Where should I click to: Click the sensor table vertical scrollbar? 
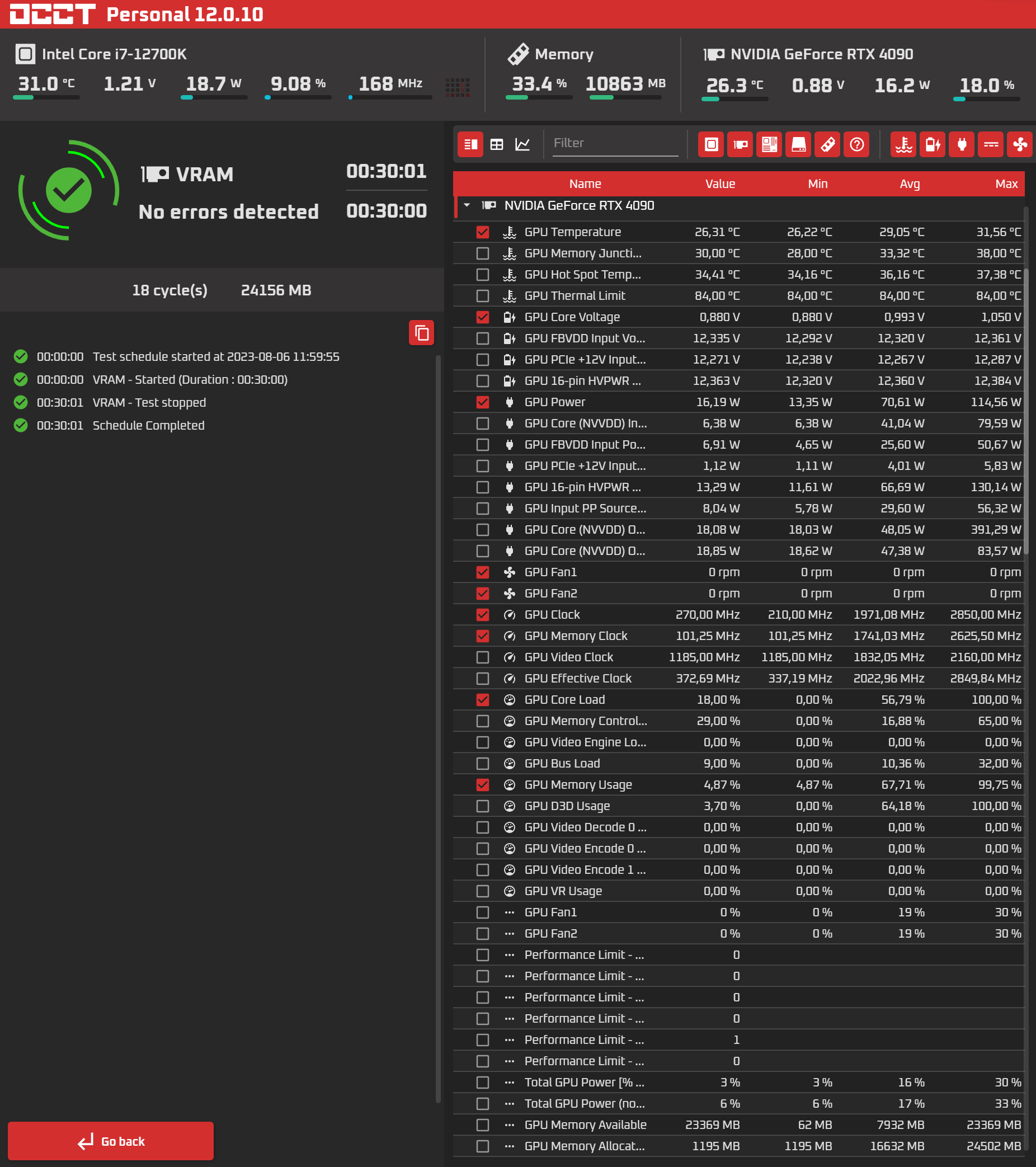pos(1026,411)
